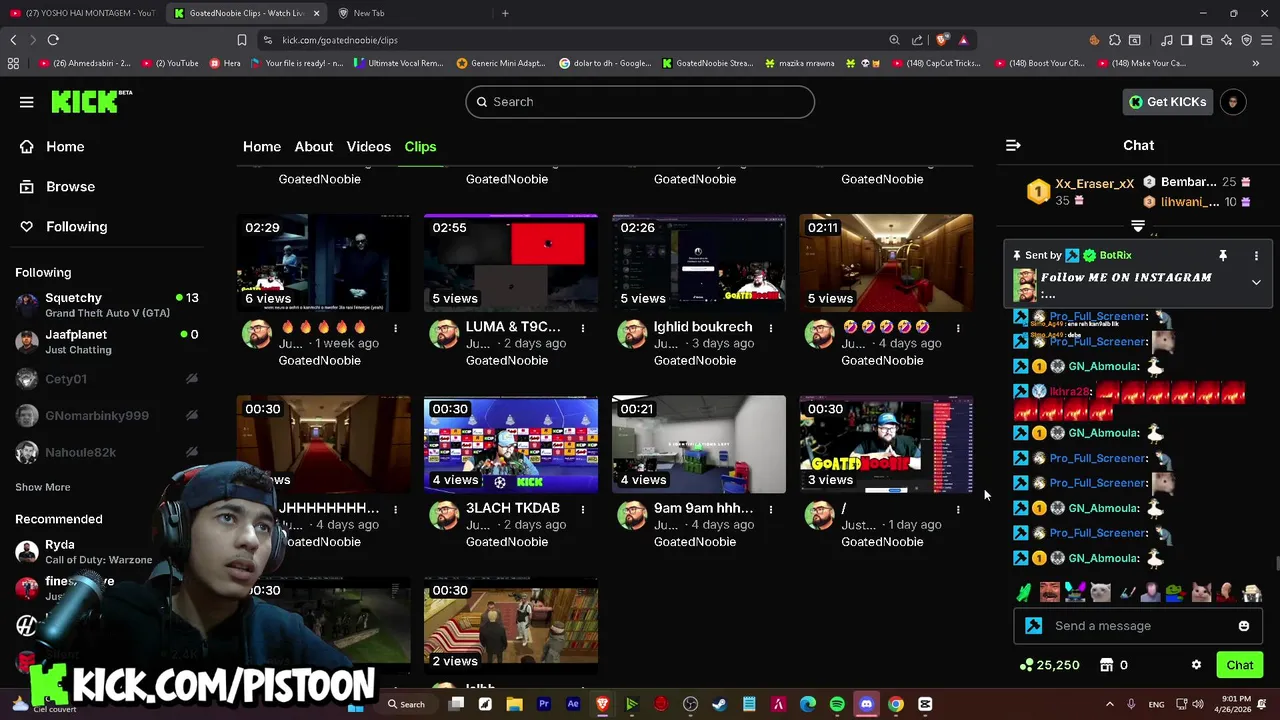The width and height of the screenshot is (1280, 720).
Task: Reload the page
Action: click(53, 40)
